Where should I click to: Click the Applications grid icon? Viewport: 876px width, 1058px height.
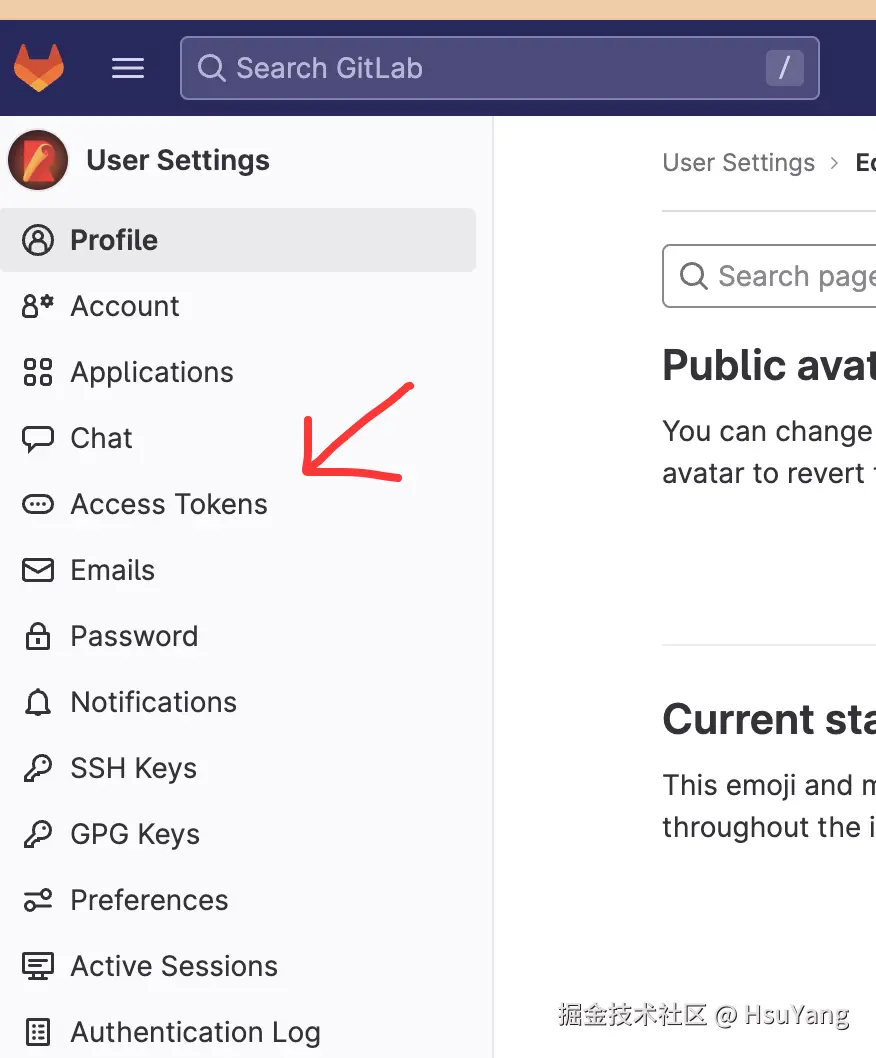pos(38,372)
